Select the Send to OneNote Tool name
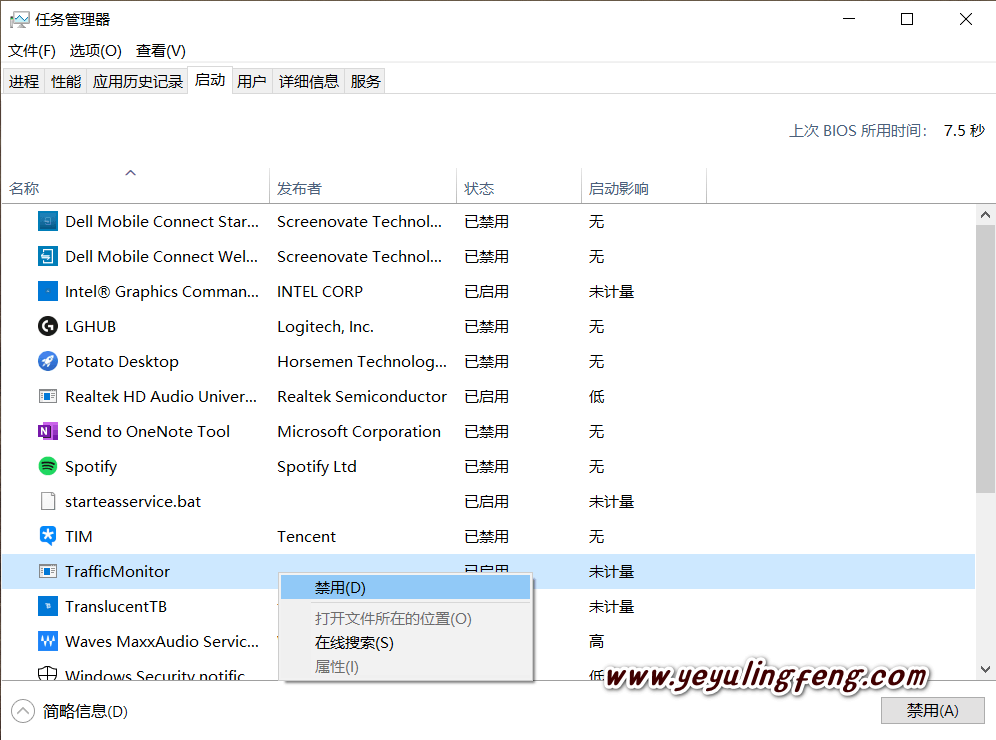 click(x=147, y=431)
